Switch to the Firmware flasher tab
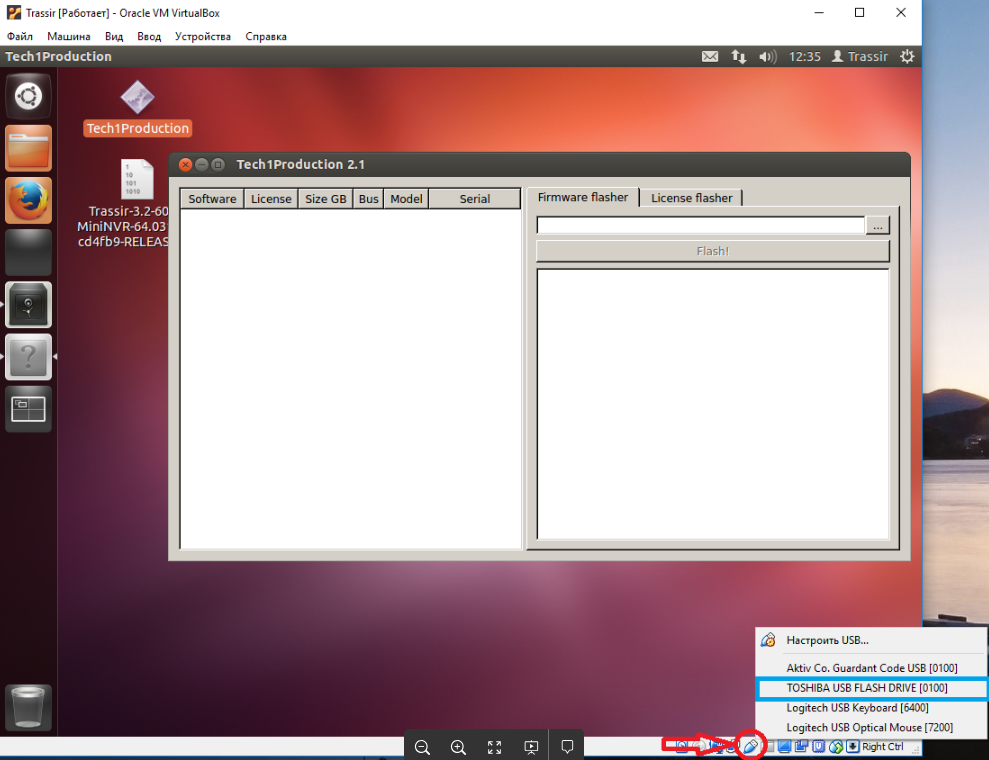 583,197
